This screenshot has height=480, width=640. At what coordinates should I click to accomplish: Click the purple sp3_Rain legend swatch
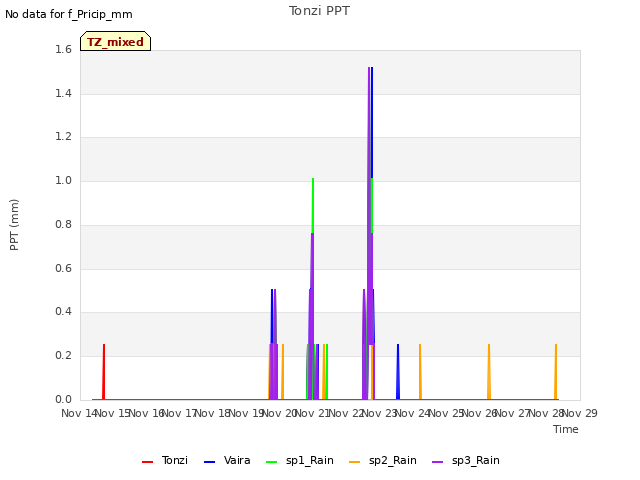pos(437,462)
